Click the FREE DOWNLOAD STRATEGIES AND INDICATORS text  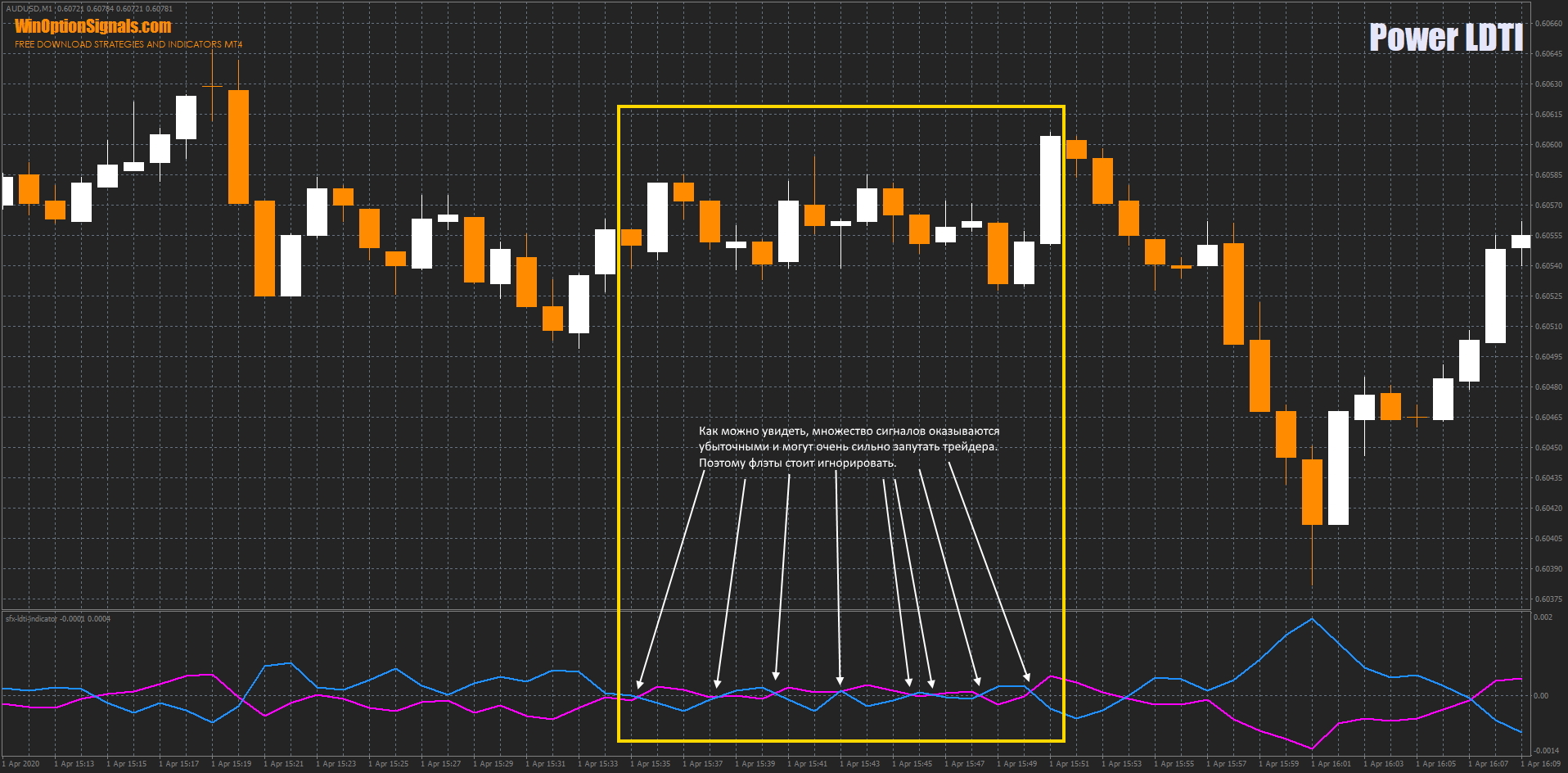[x=128, y=44]
